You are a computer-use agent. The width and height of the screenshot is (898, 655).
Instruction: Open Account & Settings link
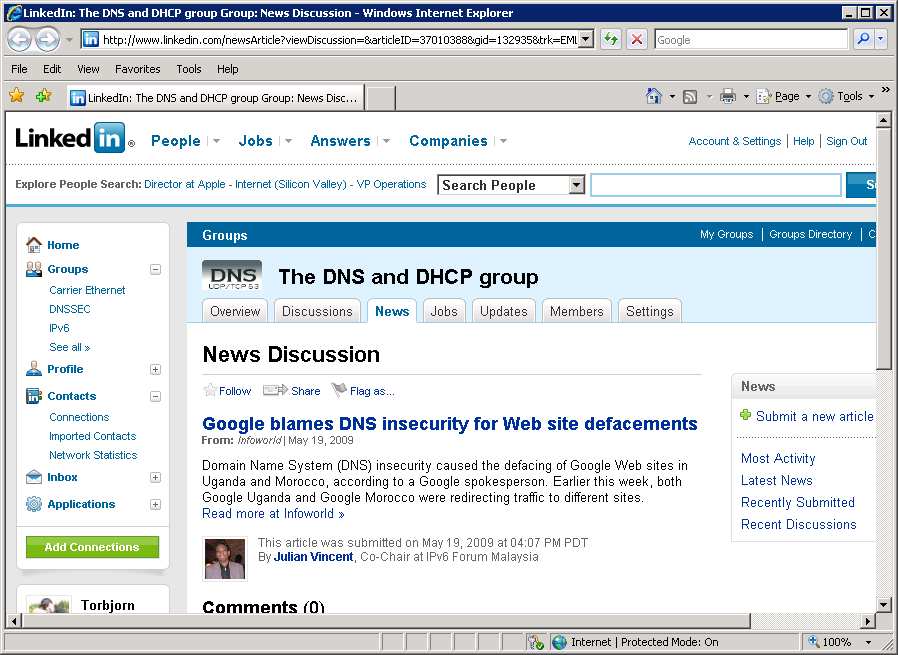735,141
